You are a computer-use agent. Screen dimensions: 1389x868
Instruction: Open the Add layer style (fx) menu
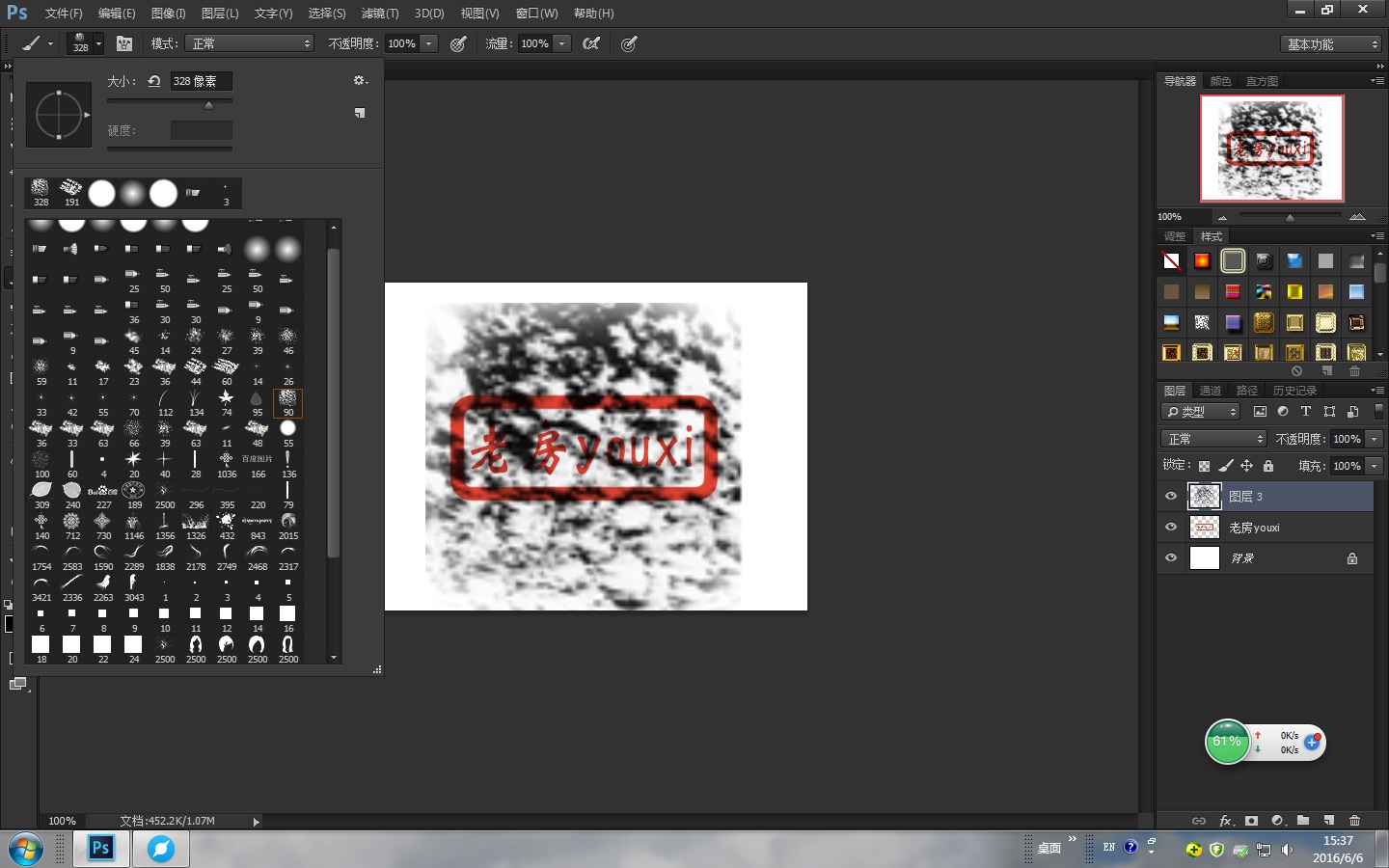click(x=1225, y=821)
